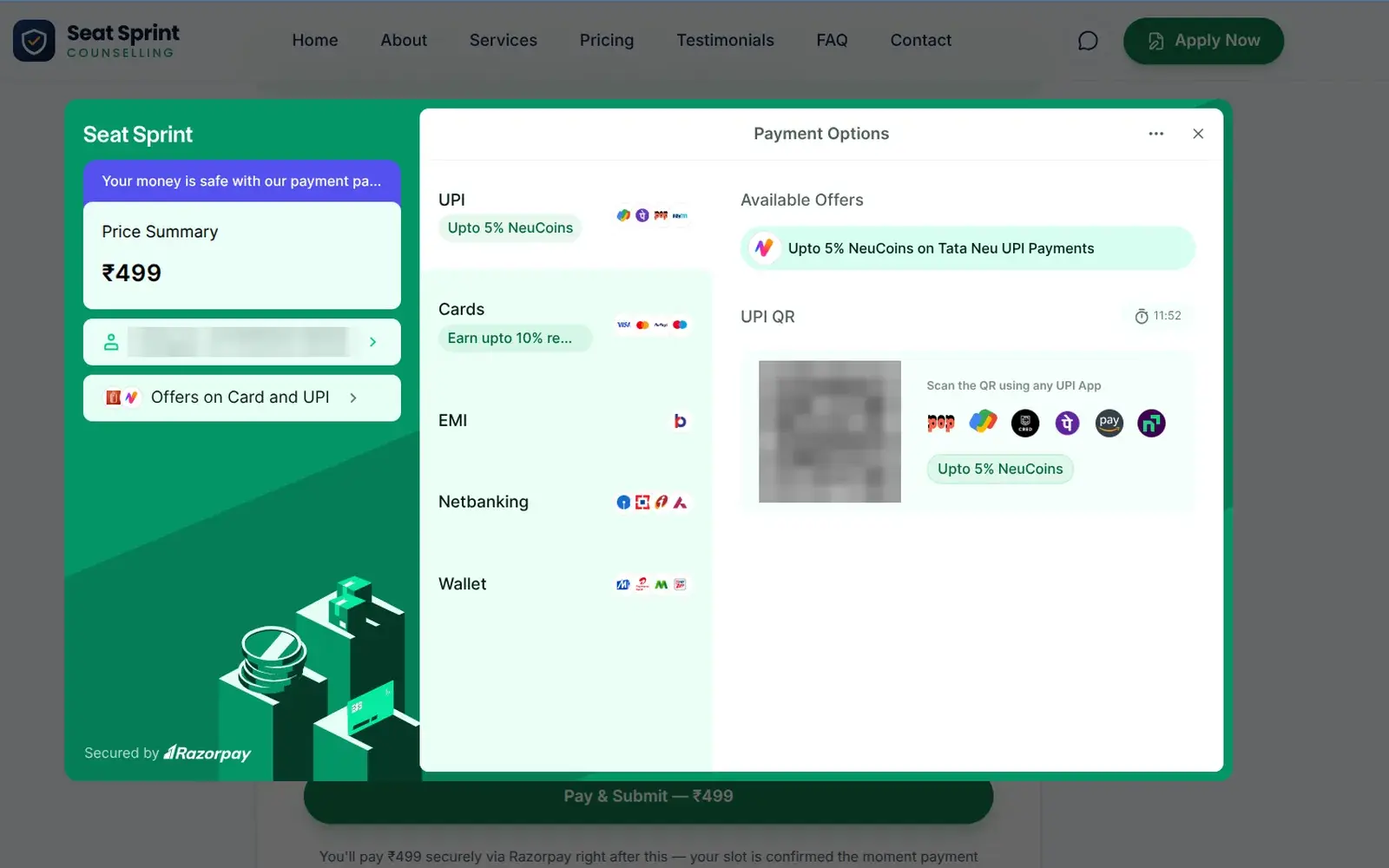Open the Home nav link
This screenshot has width=1389, height=868.
point(315,41)
